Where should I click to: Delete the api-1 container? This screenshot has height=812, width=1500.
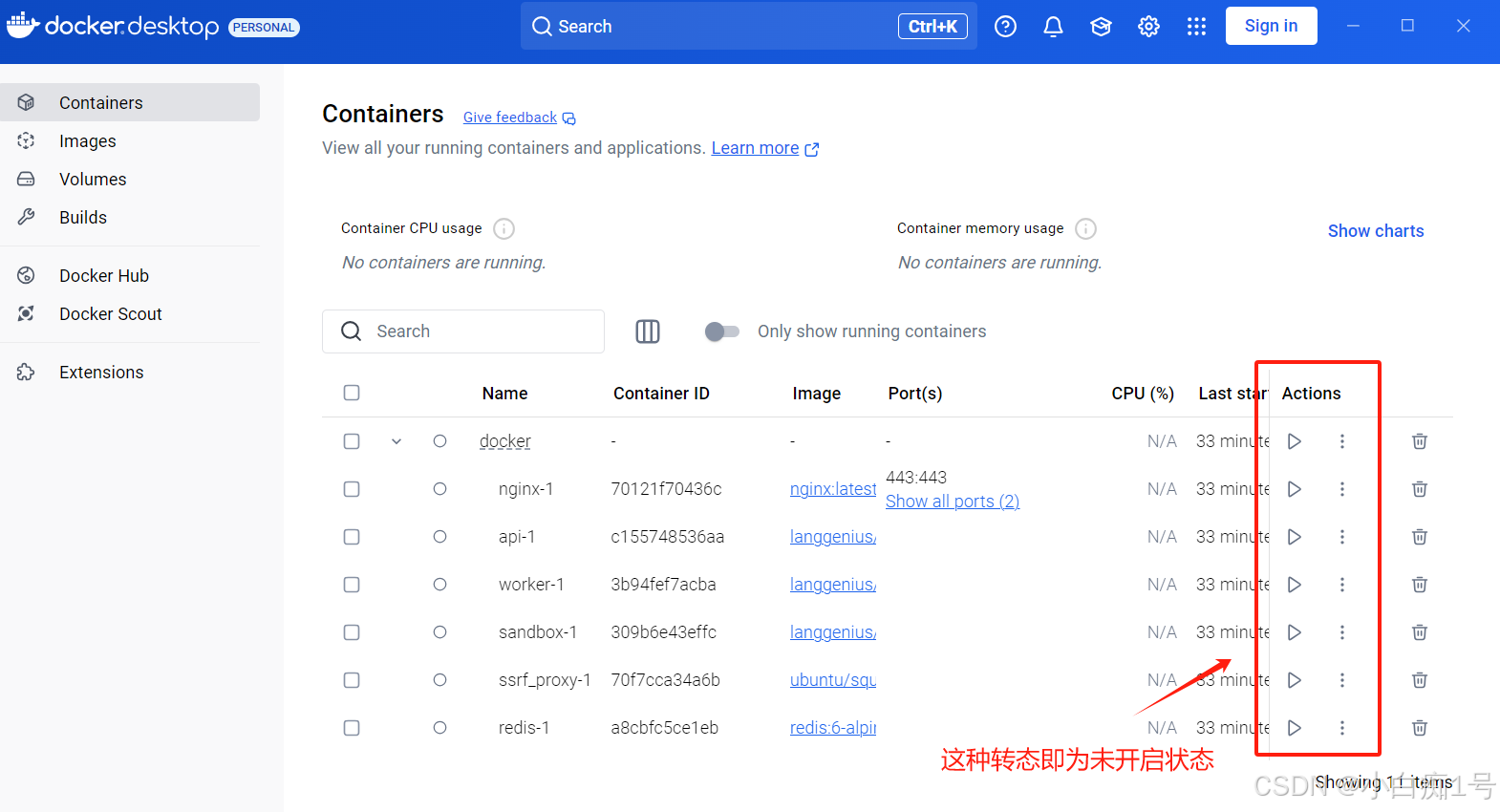click(1420, 537)
